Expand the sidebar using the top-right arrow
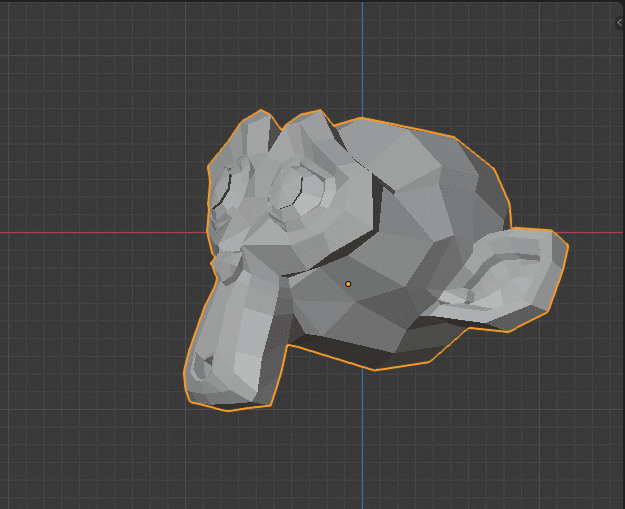This screenshot has height=509, width=625. 619,22
